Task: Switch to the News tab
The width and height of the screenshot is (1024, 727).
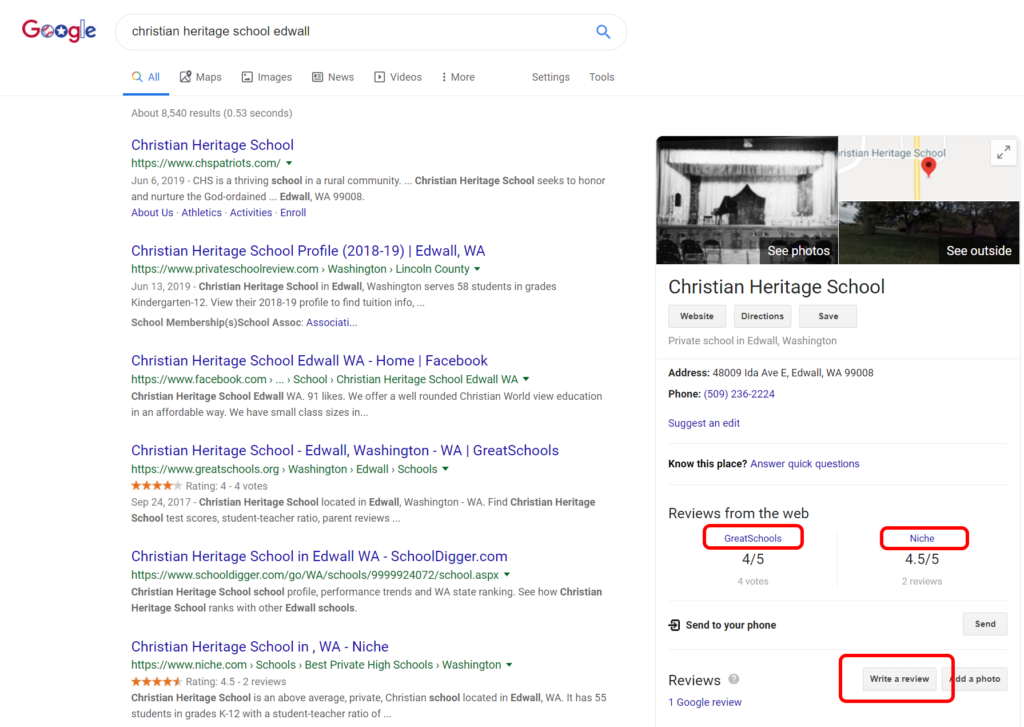Action: click(333, 77)
